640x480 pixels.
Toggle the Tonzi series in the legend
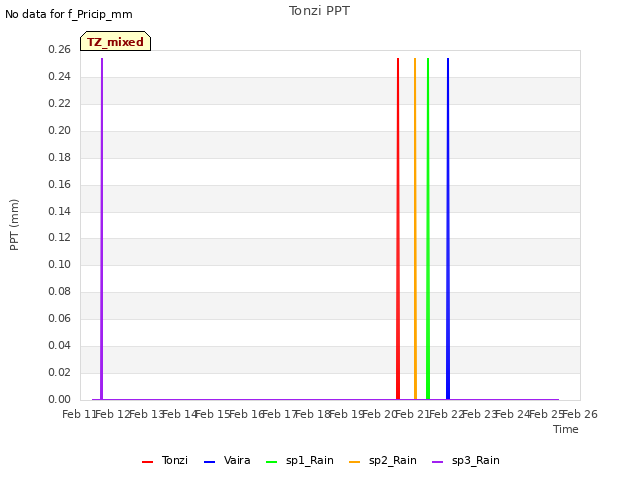165,460
